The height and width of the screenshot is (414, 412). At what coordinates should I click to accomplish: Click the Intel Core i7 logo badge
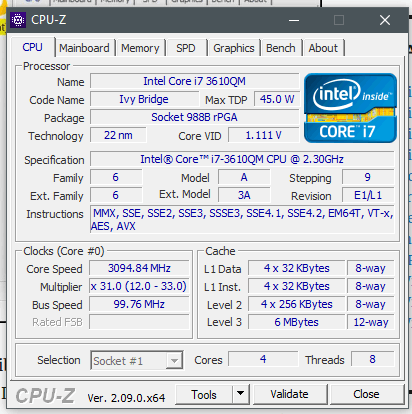point(350,108)
